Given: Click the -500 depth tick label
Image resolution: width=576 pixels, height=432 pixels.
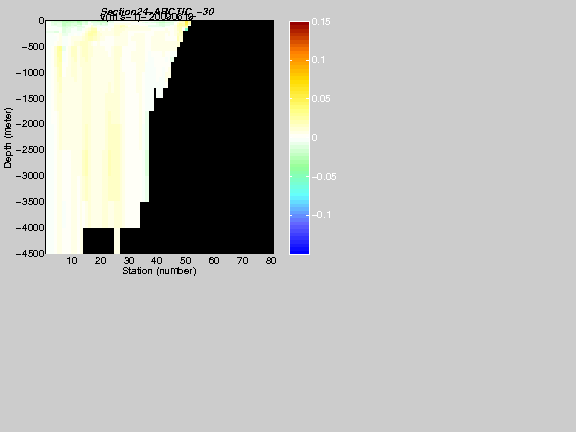Looking at the screenshot, I should point(32,47).
